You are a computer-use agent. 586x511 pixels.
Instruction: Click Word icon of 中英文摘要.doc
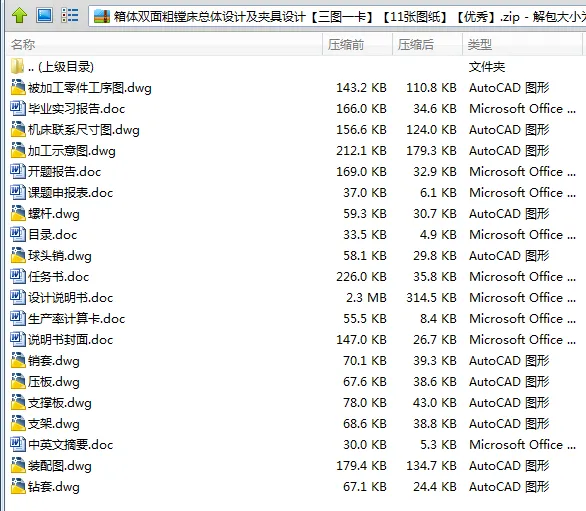point(18,444)
